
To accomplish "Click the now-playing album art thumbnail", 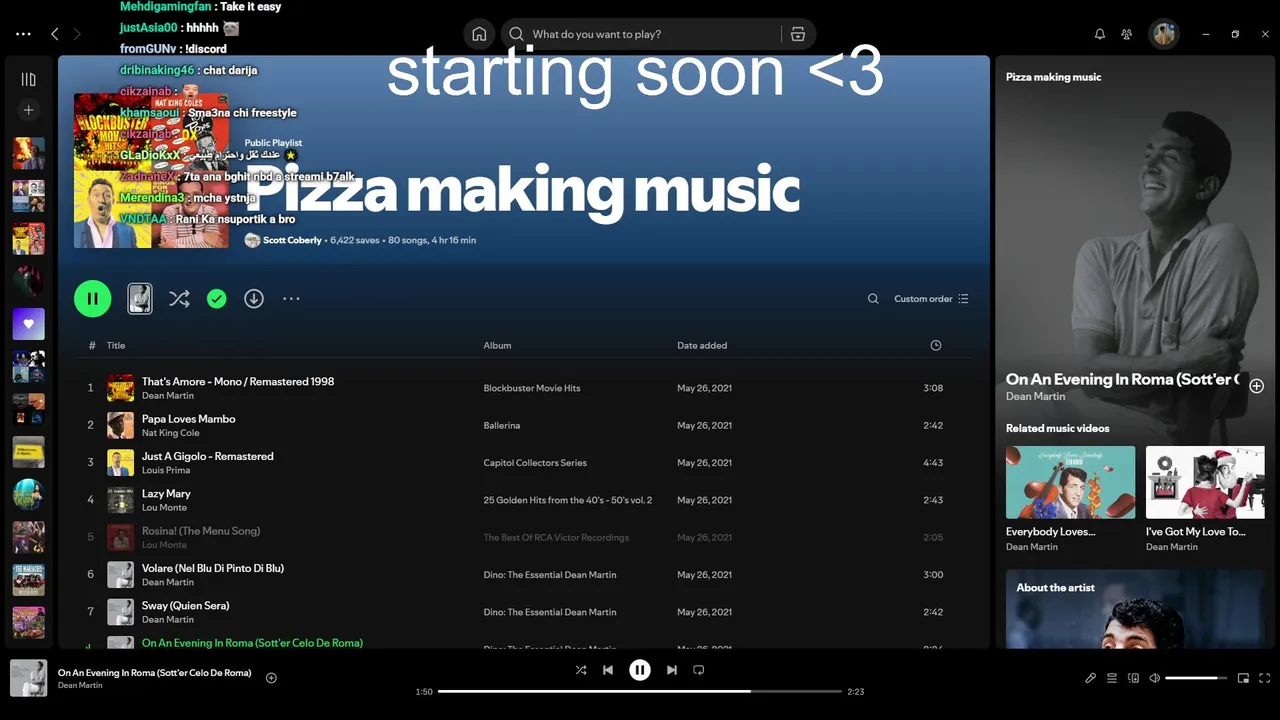I will coord(29,678).
